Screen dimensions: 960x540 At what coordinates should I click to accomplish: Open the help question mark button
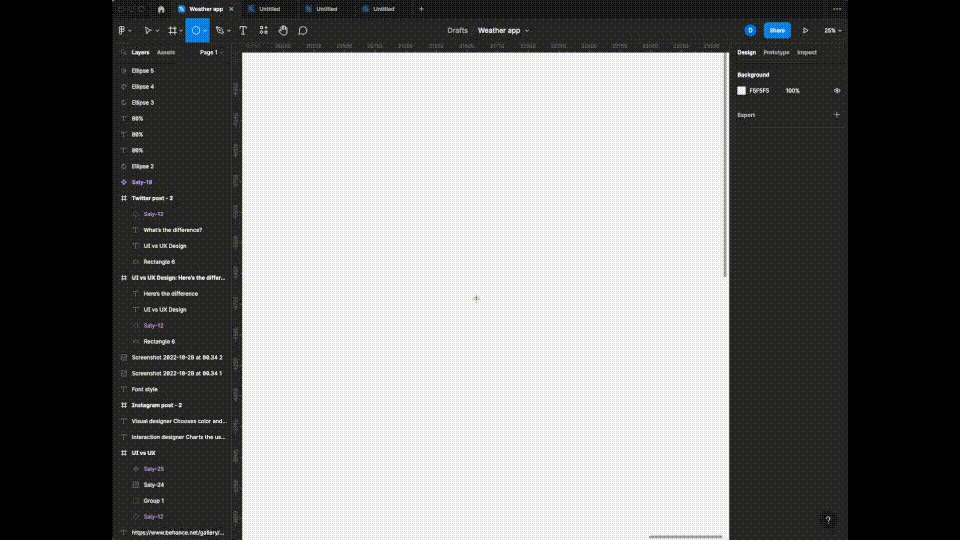(828, 520)
